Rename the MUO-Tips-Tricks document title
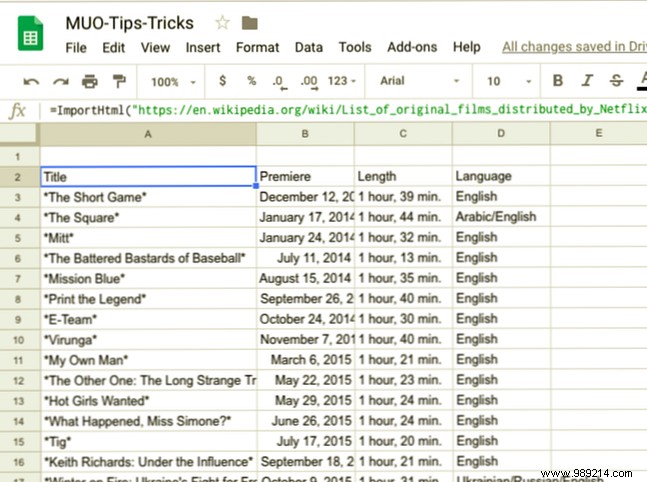647x482 pixels. coord(130,23)
